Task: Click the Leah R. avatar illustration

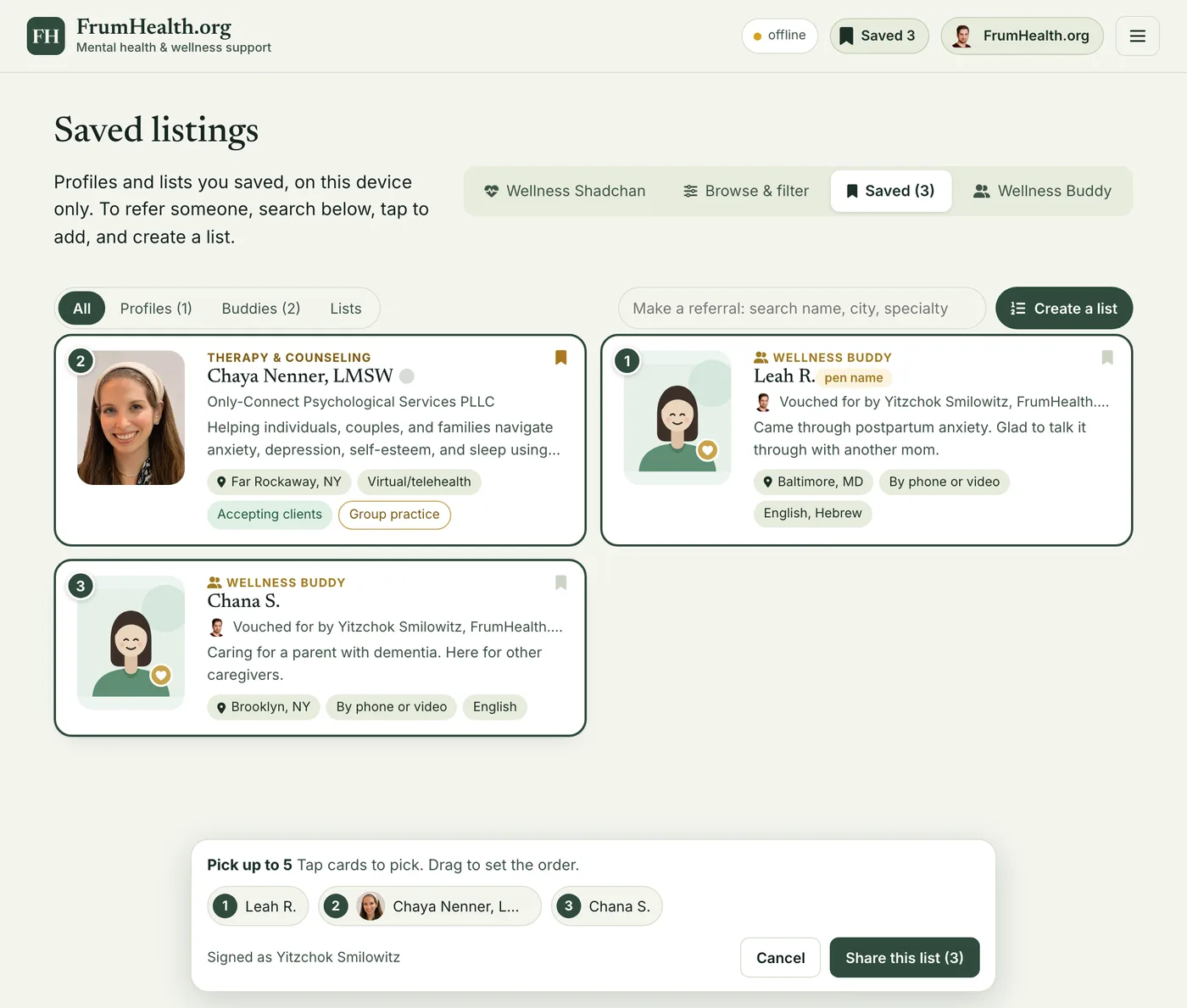Action: coord(677,418)
